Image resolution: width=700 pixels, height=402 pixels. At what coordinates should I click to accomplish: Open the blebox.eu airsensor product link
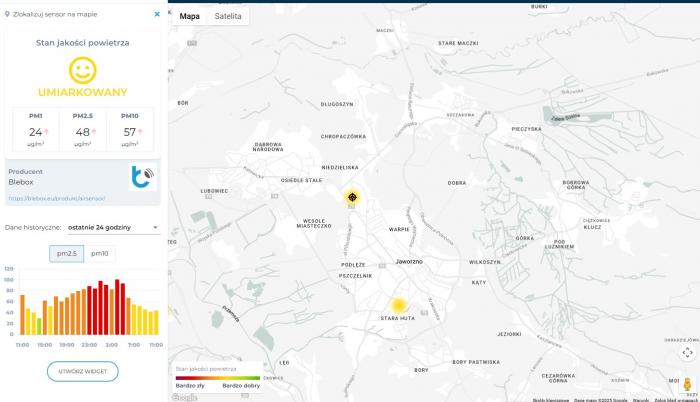pyautogui.click(x=50, y=197)
